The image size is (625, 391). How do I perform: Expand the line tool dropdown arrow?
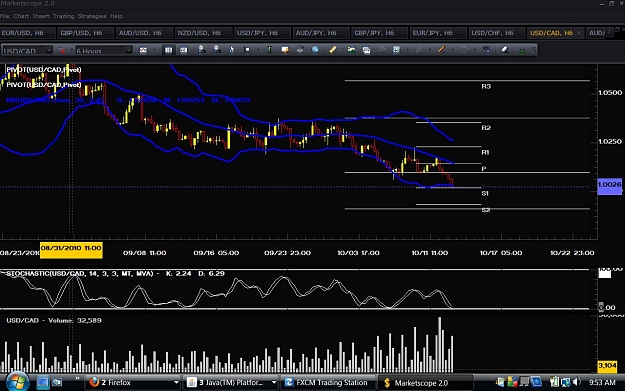coord(452,50)
